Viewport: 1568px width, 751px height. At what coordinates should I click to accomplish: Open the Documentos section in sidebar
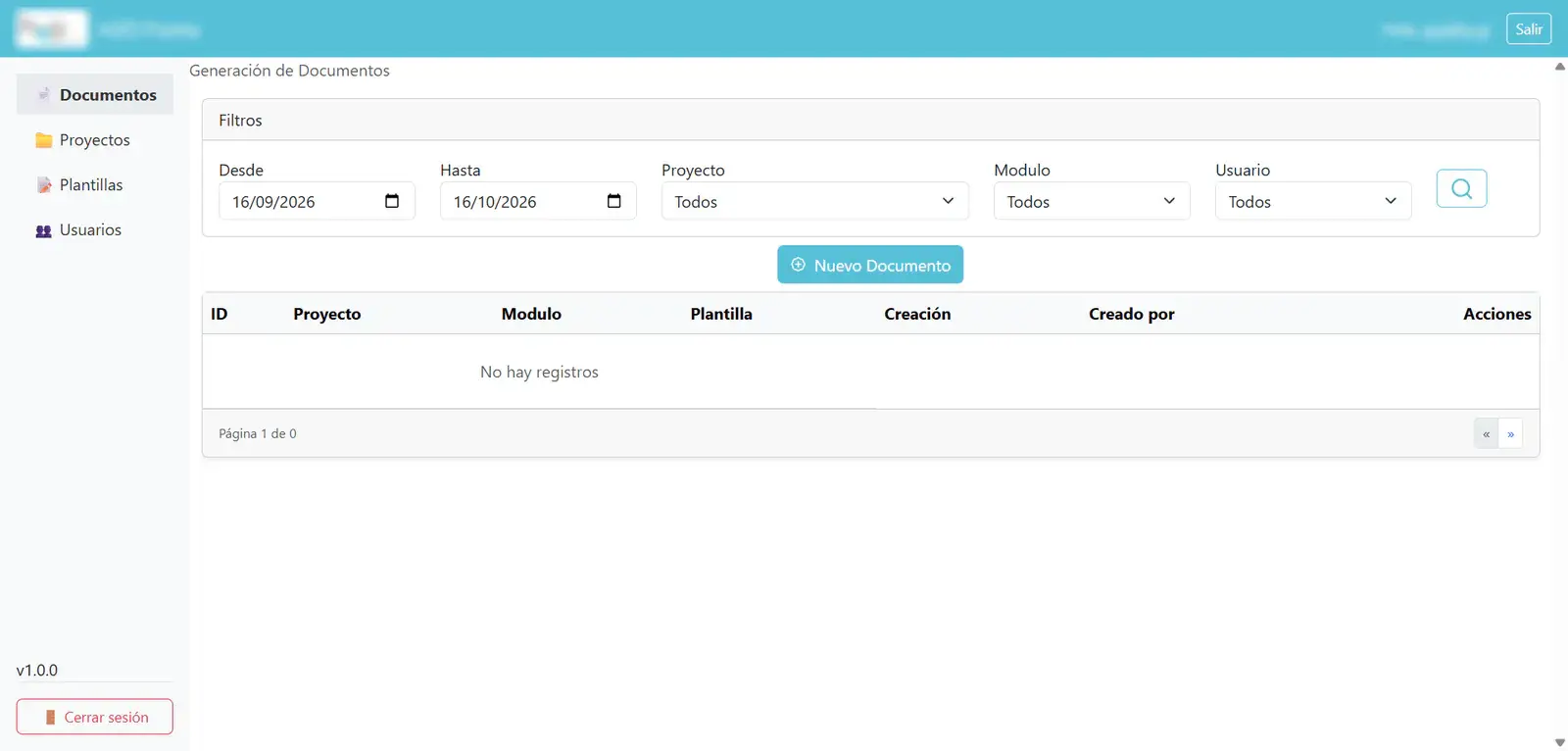pos(95,95)
